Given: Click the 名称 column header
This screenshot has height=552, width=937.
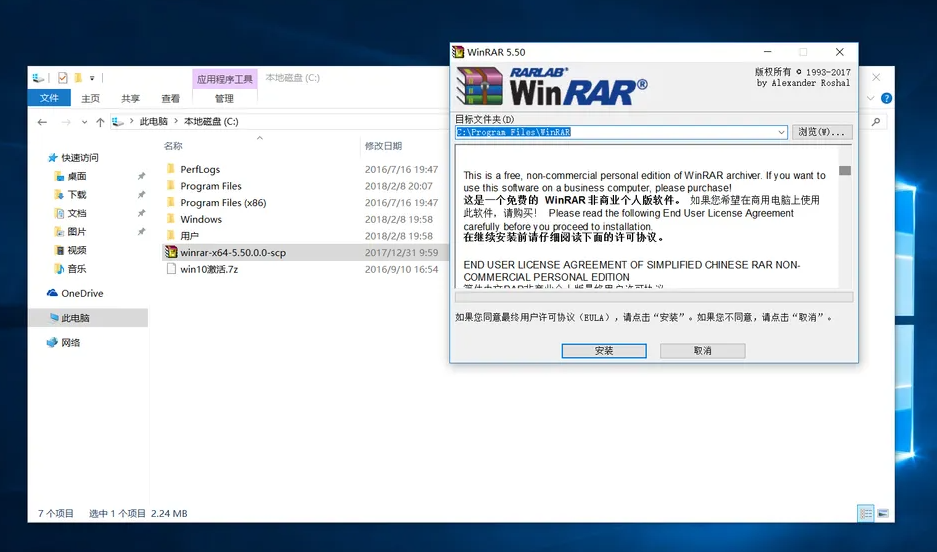Looking at the screenshot, I should coord(173,146).
